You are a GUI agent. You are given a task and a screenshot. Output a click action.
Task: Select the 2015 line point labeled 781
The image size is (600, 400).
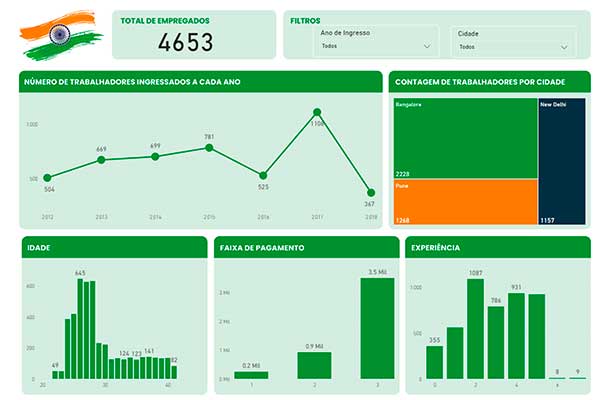click(209, 148)
